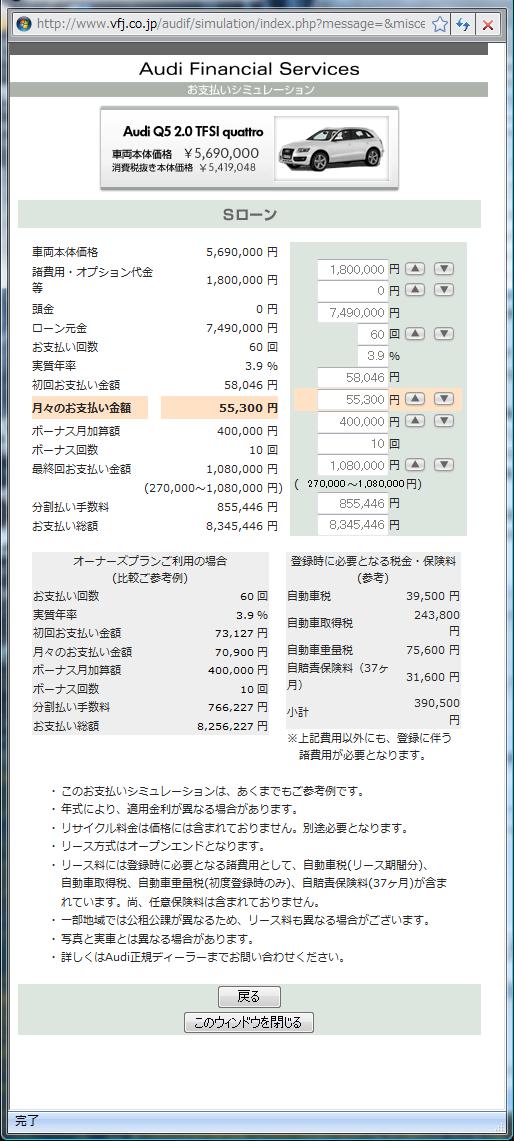Raise the 55,300 yen monthly payment with up arrow
The image size is (514, 1141).
[414, 398]
